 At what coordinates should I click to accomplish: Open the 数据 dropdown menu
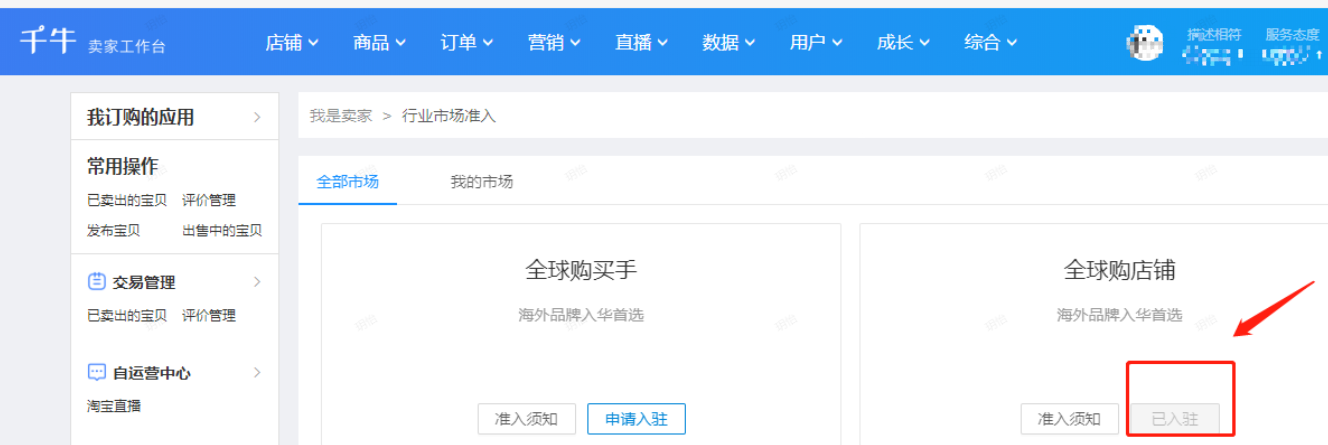[x=729, y=42]
